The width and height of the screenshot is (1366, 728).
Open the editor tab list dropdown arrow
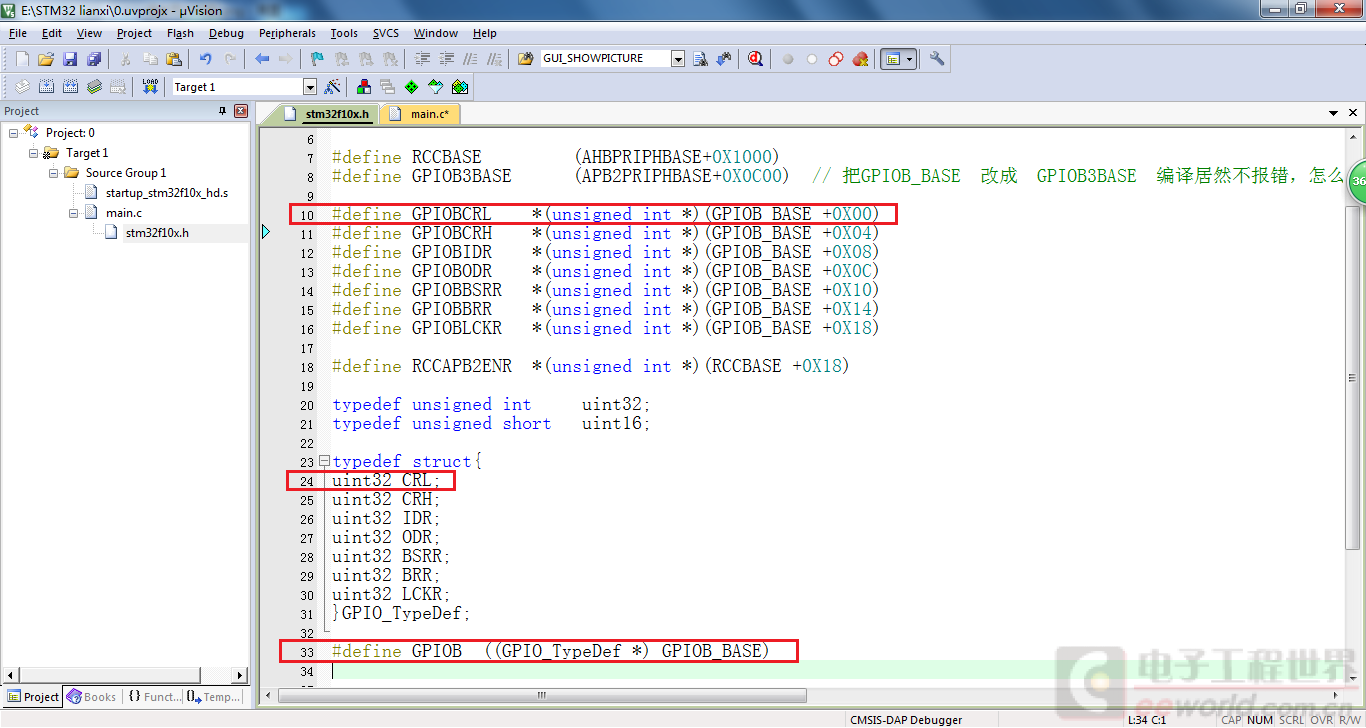click(1333, 114)
